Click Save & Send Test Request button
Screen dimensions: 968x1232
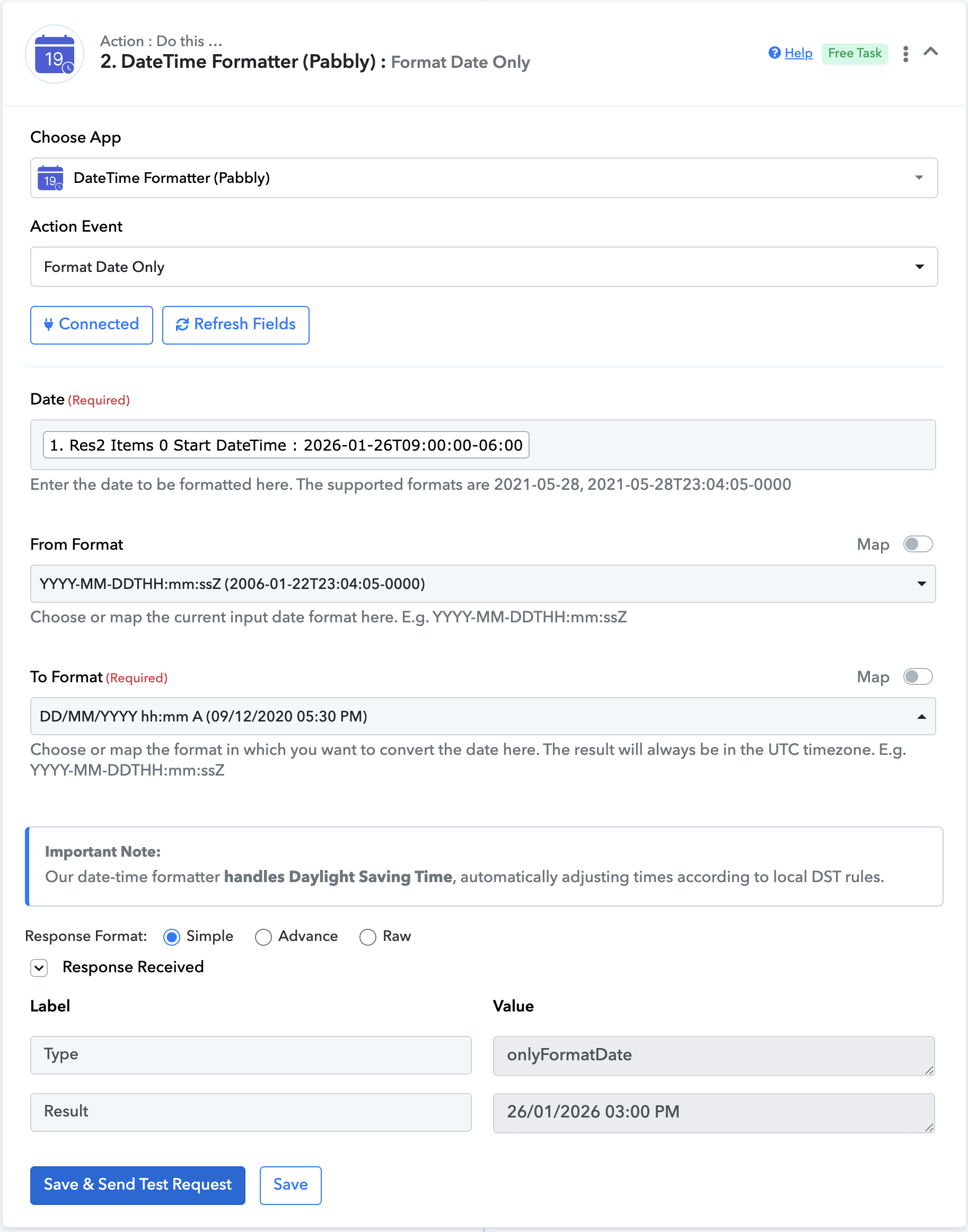coord(137,1185)
